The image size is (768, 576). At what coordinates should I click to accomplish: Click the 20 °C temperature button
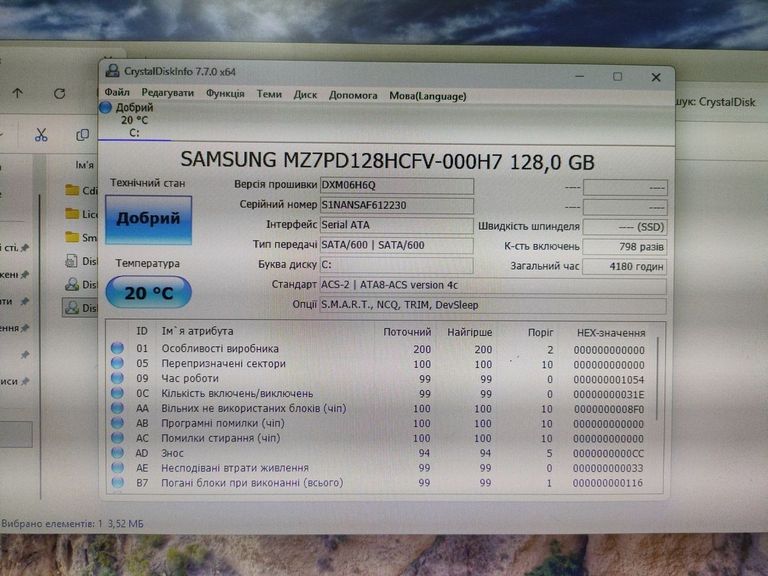coord(148,292)
